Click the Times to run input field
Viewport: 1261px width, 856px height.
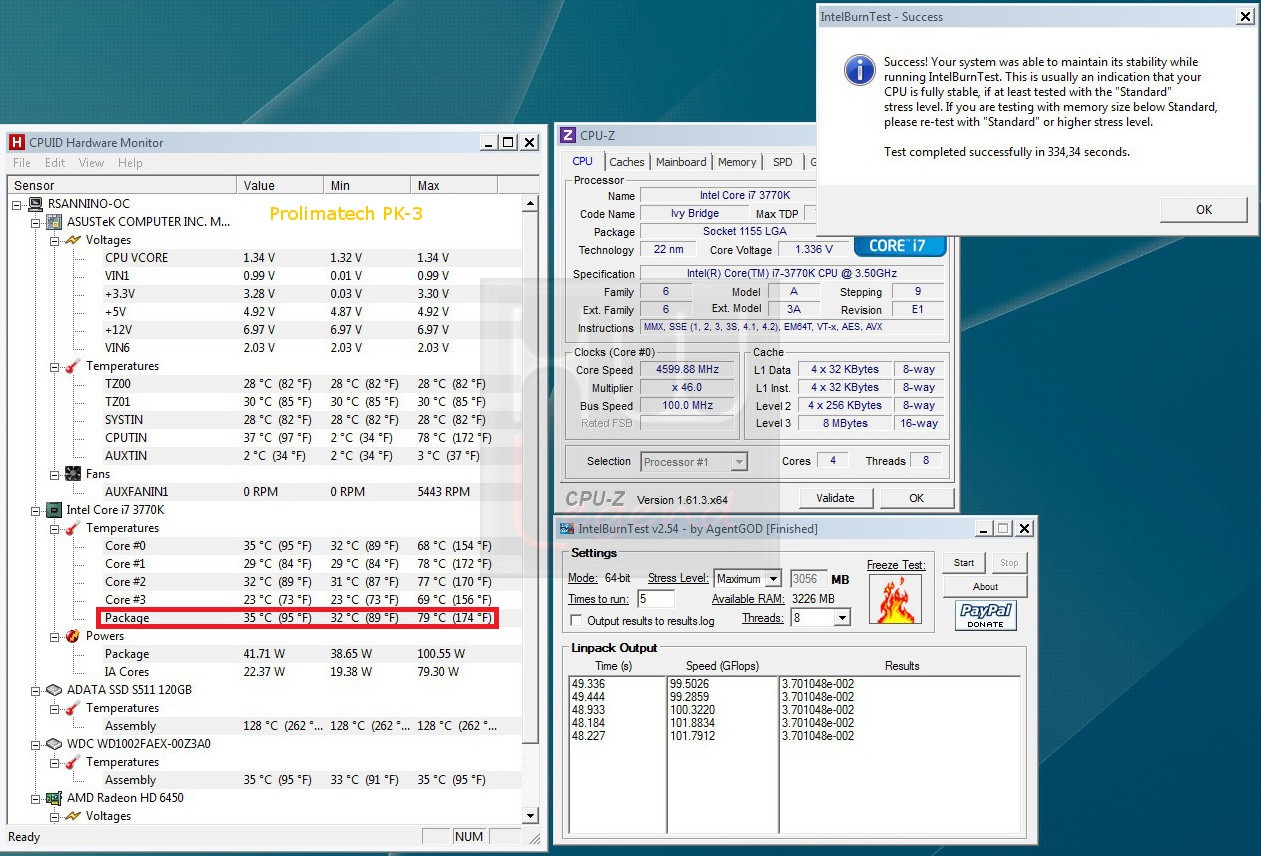click(x=656, y=599)
